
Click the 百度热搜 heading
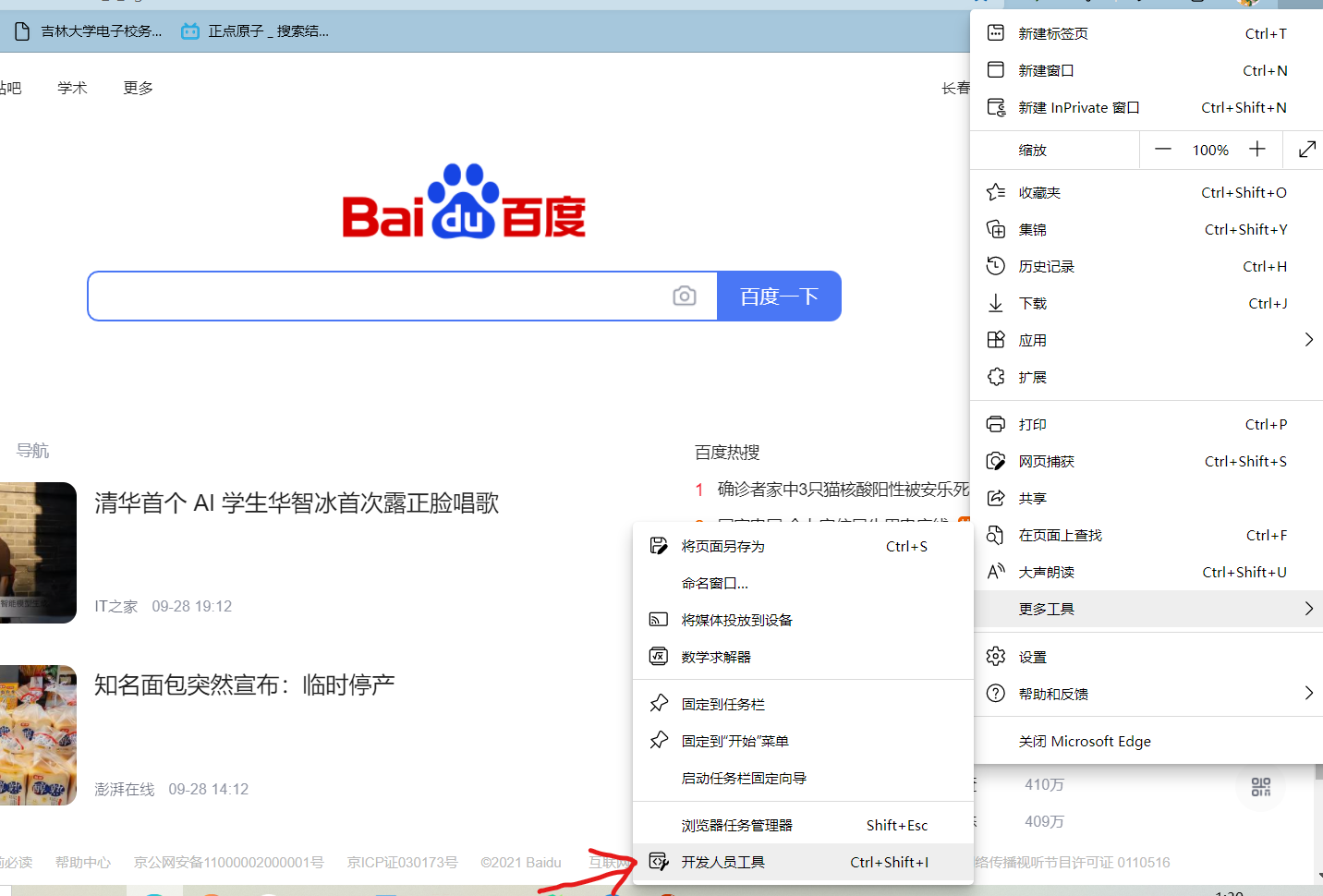[727, 452]
